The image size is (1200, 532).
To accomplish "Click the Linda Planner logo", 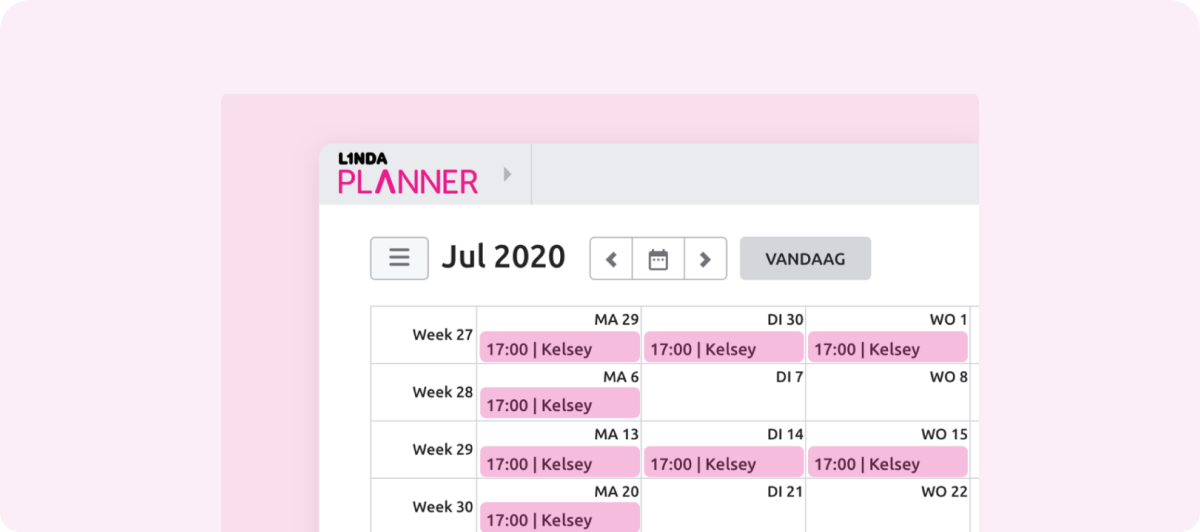I will click(408, 174).
